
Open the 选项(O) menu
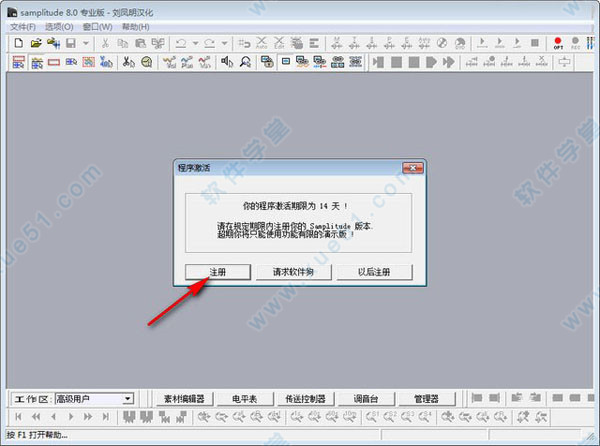[59, 27]
